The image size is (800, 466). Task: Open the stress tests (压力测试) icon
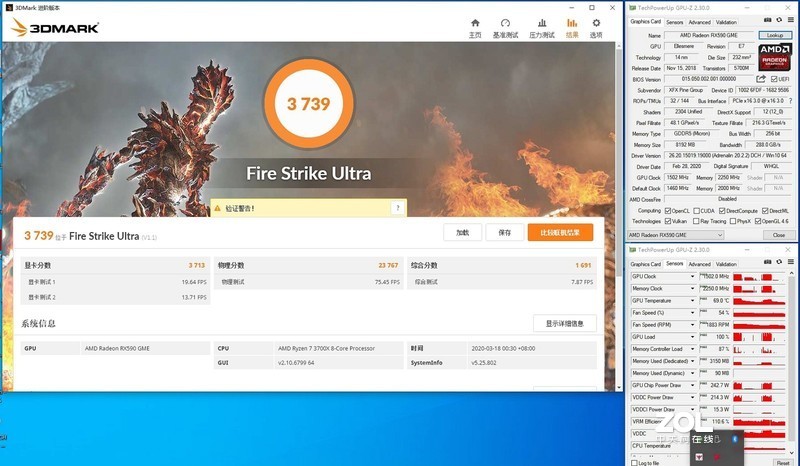(x=542, y=23)
